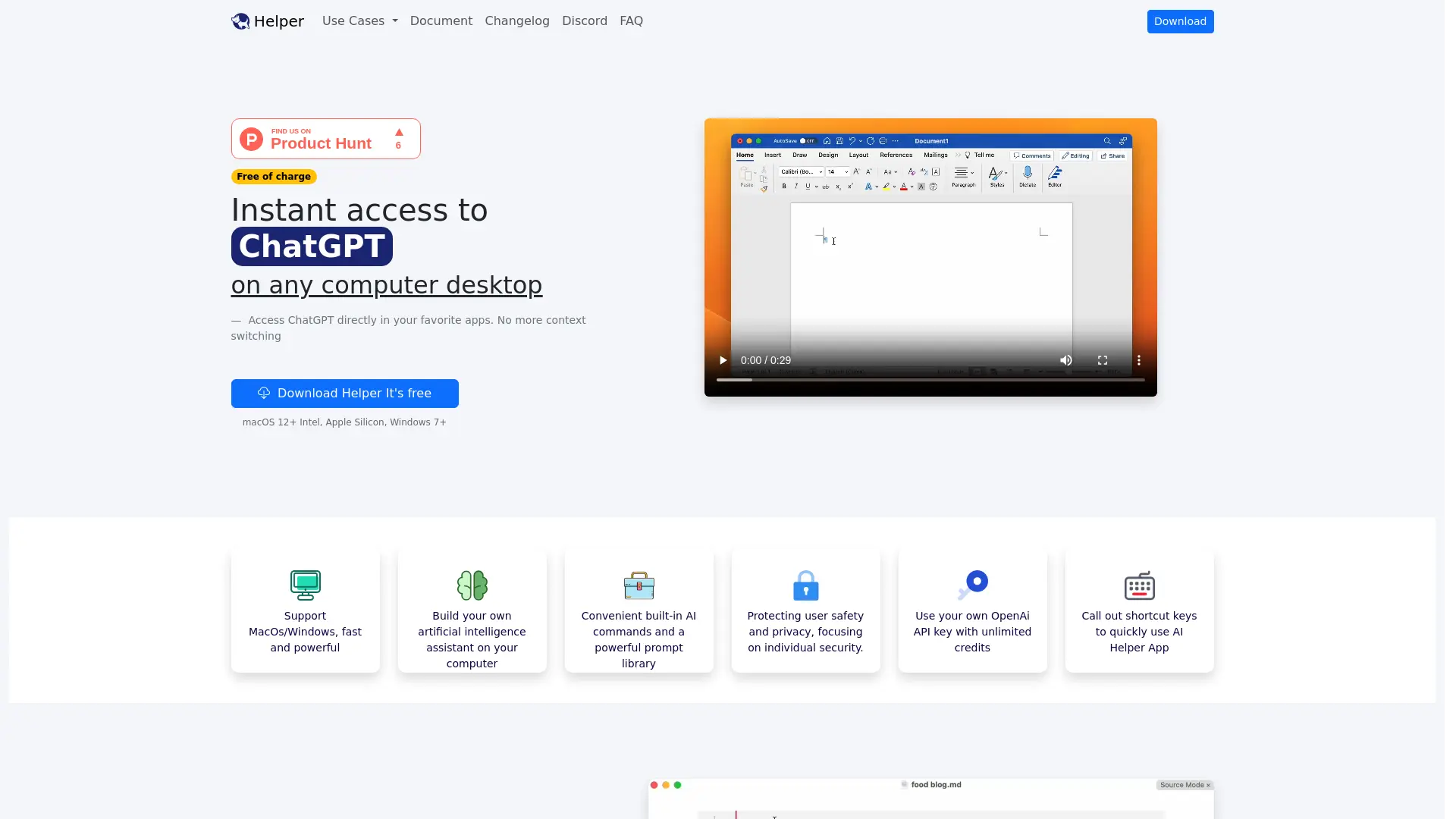Click the Free of charge badge
The image size is (1456, 819).
click(x=274, y=177)
